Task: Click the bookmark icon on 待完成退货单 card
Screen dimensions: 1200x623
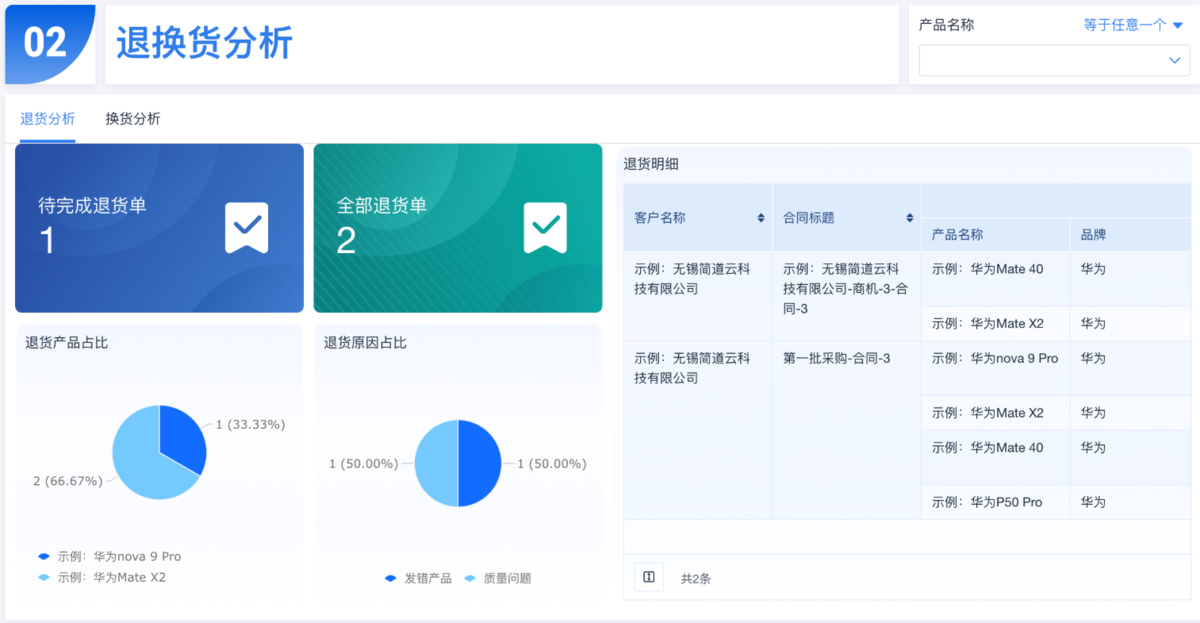Action: click(246, 228)
